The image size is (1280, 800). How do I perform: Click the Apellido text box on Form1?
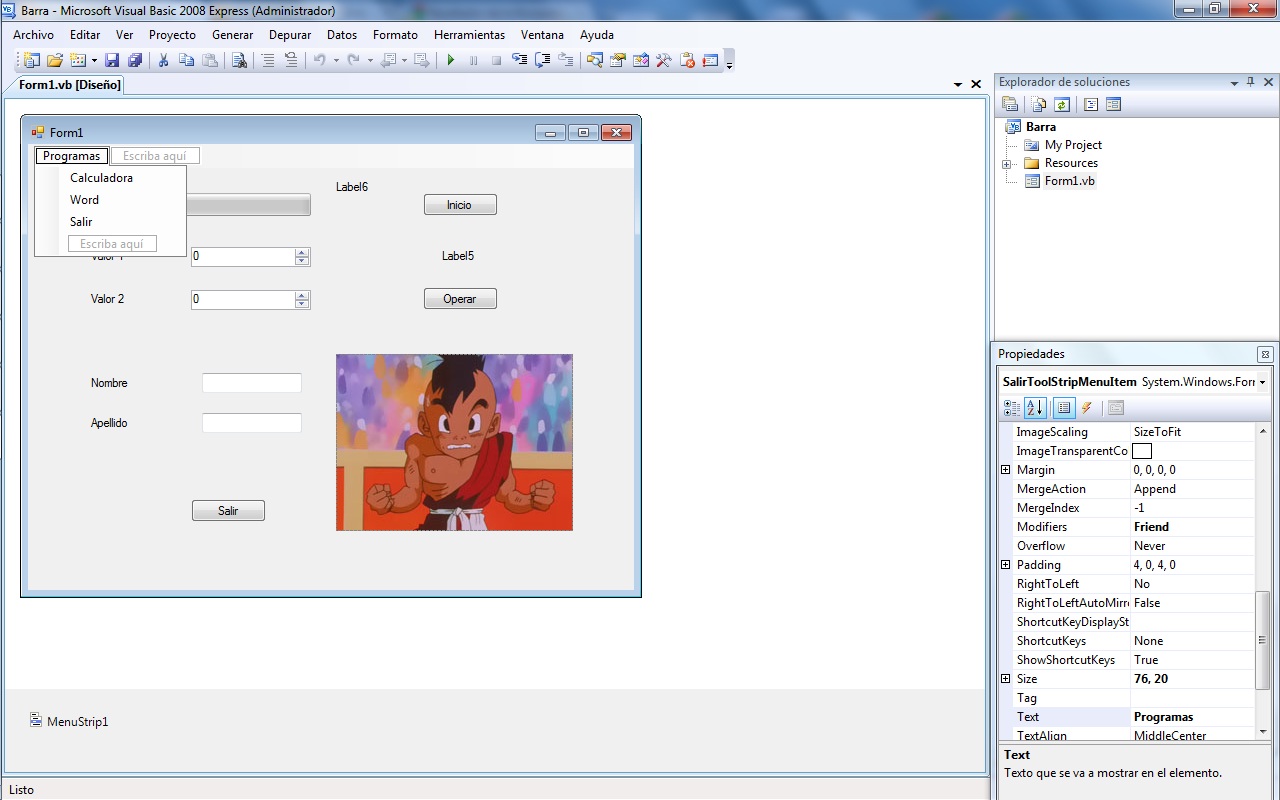point(252,423)
